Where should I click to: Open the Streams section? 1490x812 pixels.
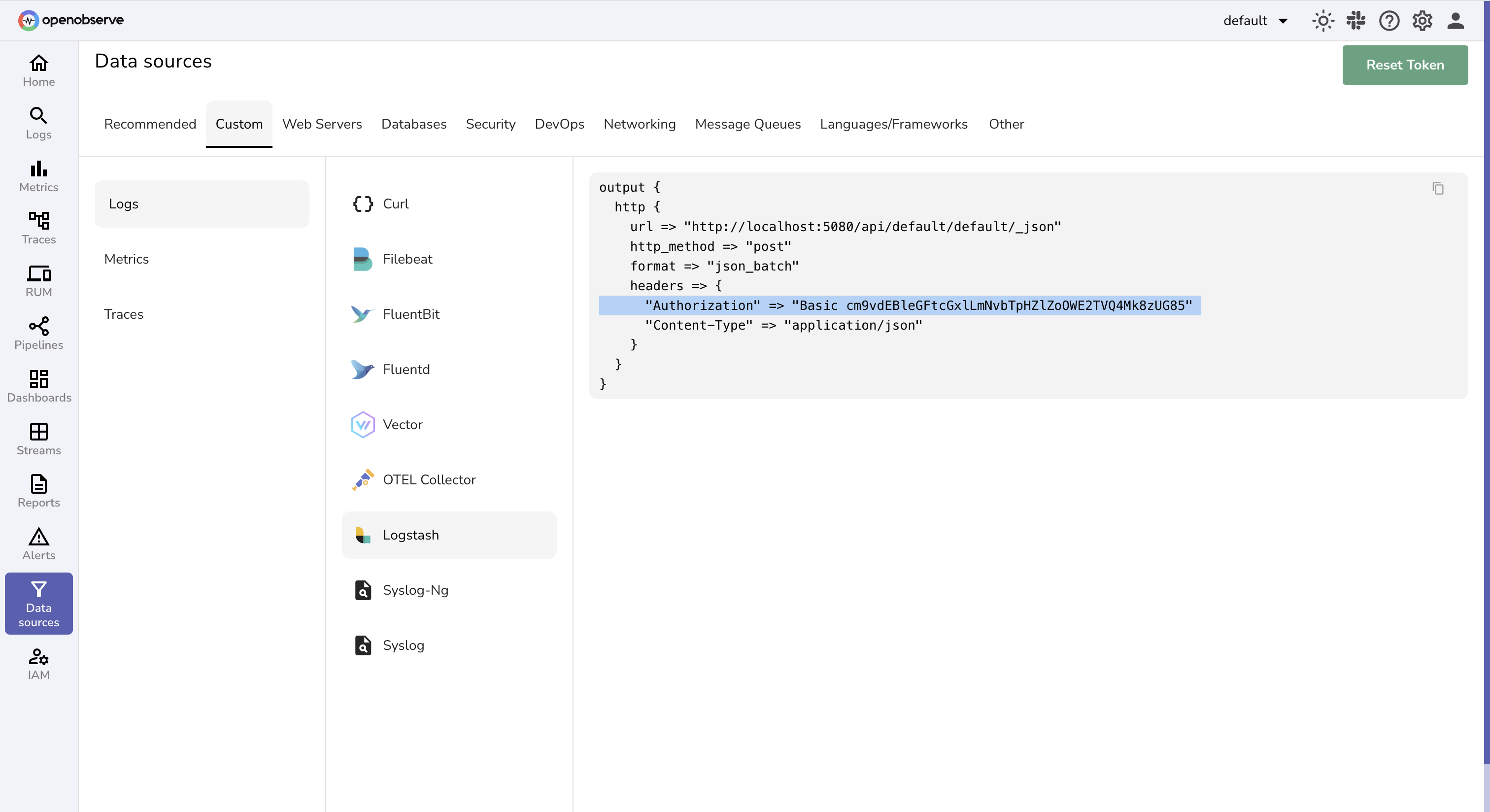[38, 439]
